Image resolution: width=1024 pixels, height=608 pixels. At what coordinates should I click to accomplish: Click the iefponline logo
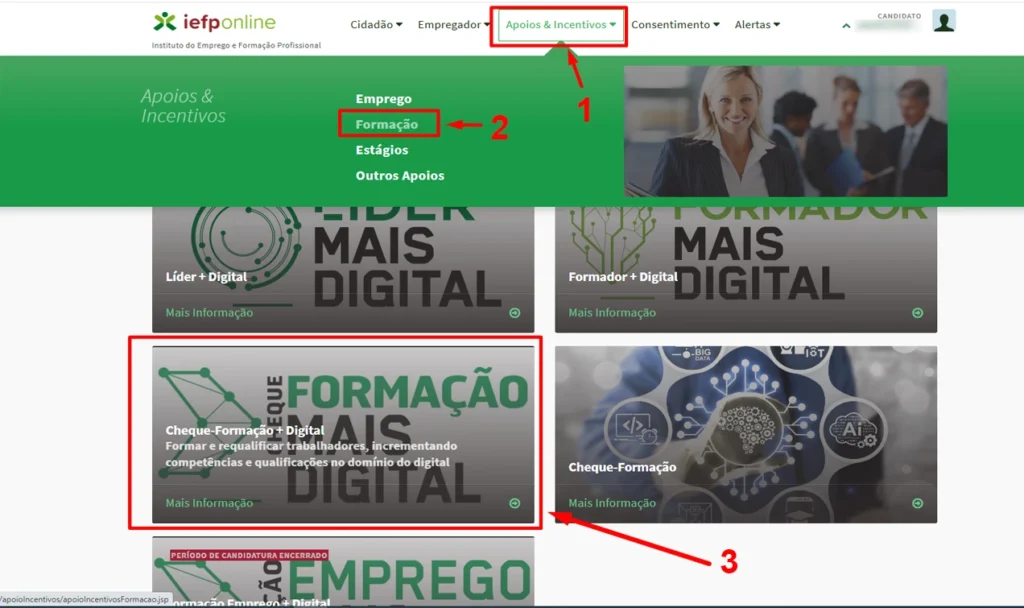pyautogui.click(x=214, y=22)
